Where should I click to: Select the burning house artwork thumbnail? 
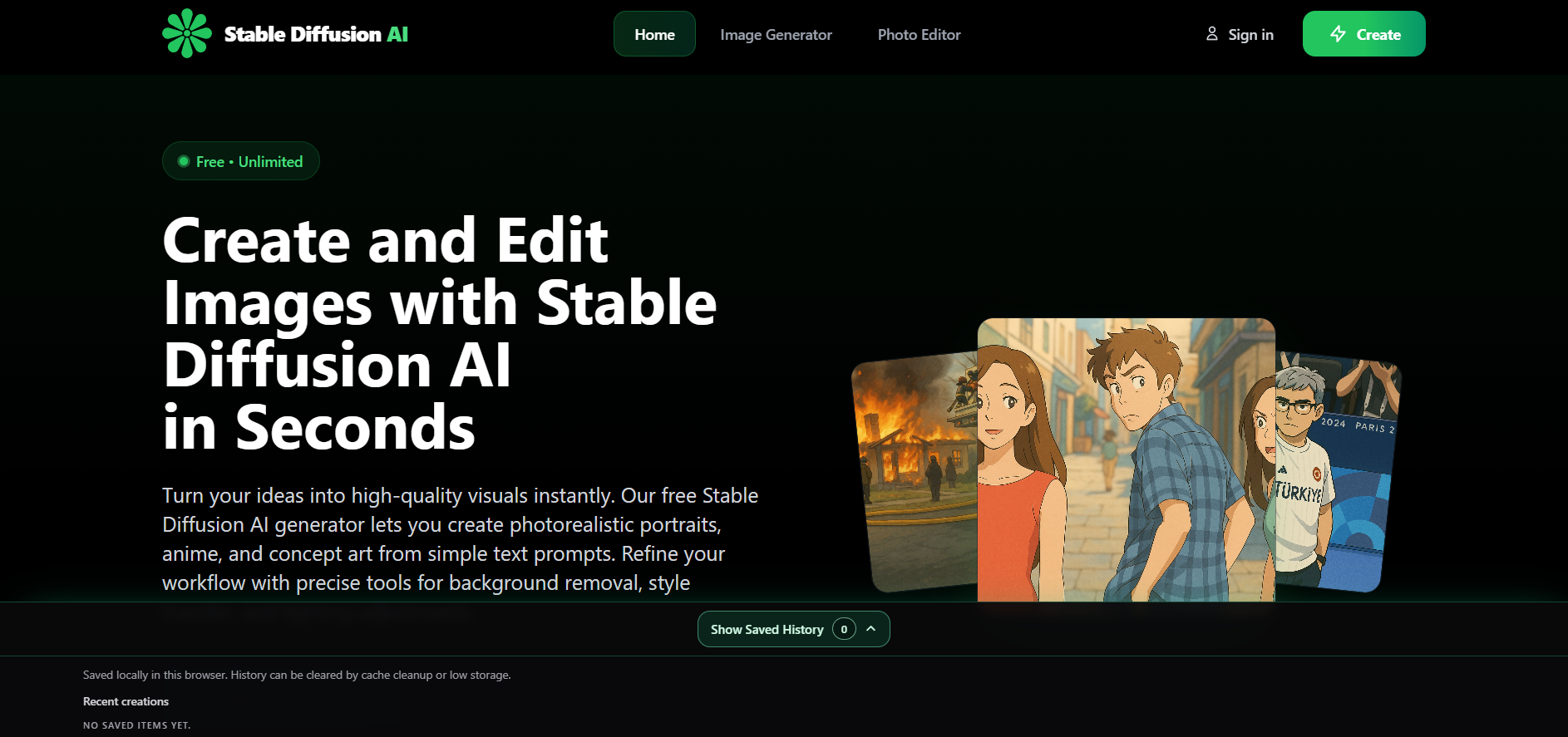click(x=916, y=470)
